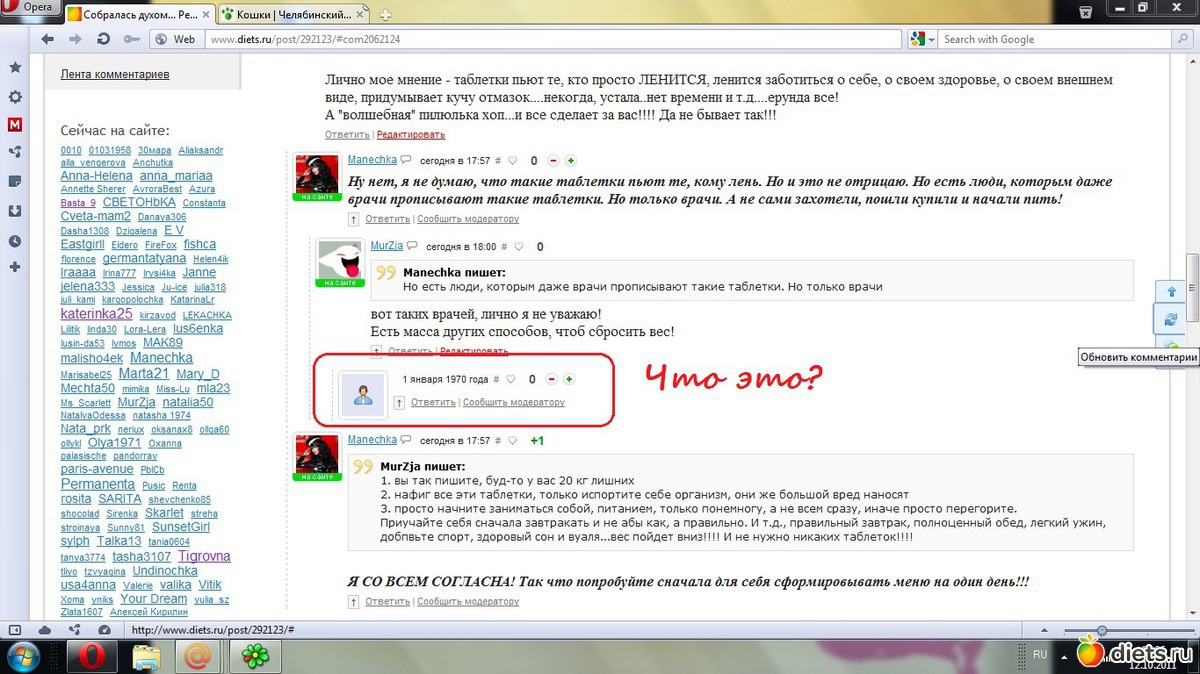Open the Bookmarks star panel in Opera sidebar
The width and height of the screenshot is (1200, 674).
[x=15, y=68]
